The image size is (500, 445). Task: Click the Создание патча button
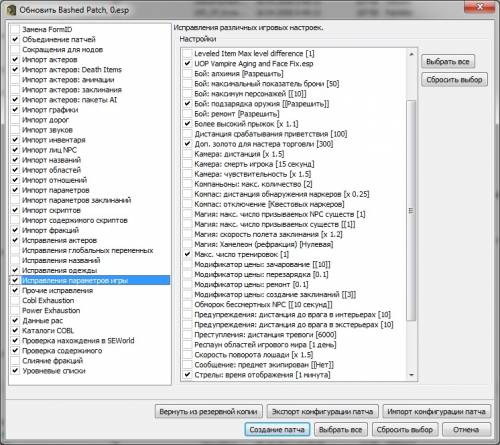point(277,430)
